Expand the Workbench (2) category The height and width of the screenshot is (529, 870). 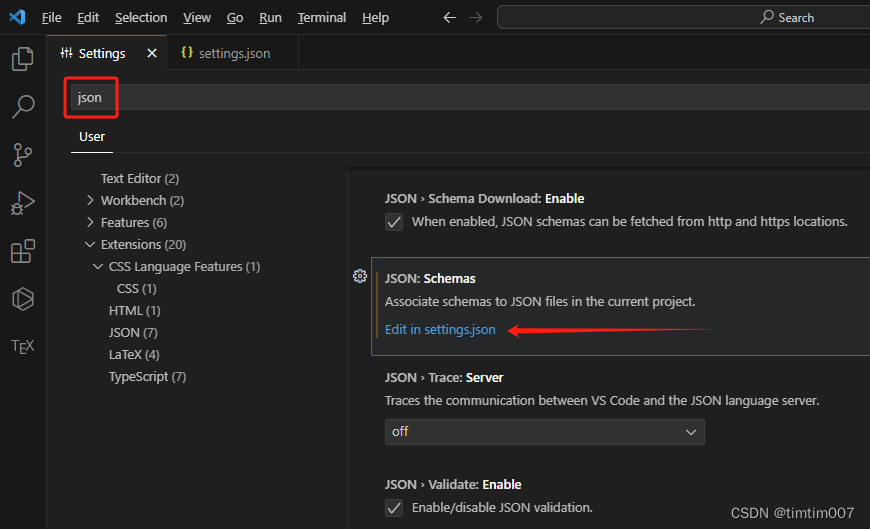[90, 200]
